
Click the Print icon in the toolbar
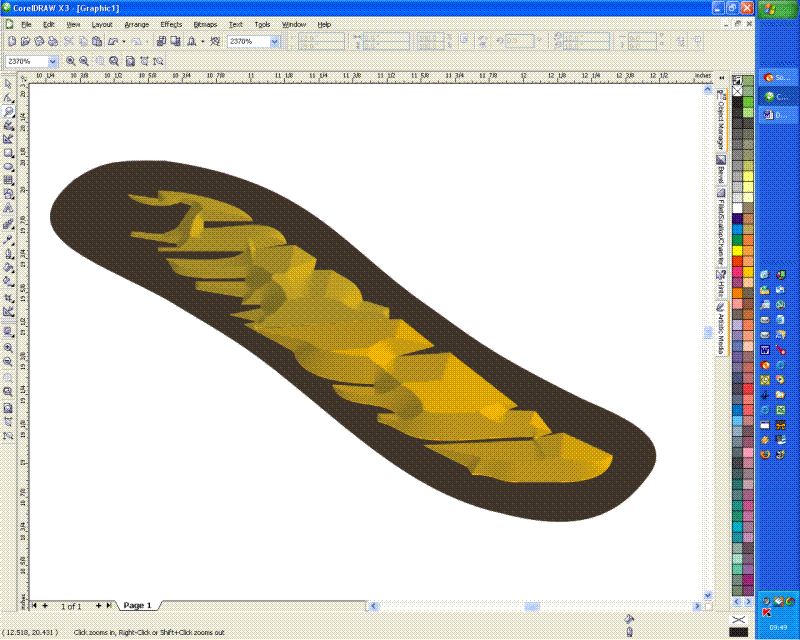[54, 42]
